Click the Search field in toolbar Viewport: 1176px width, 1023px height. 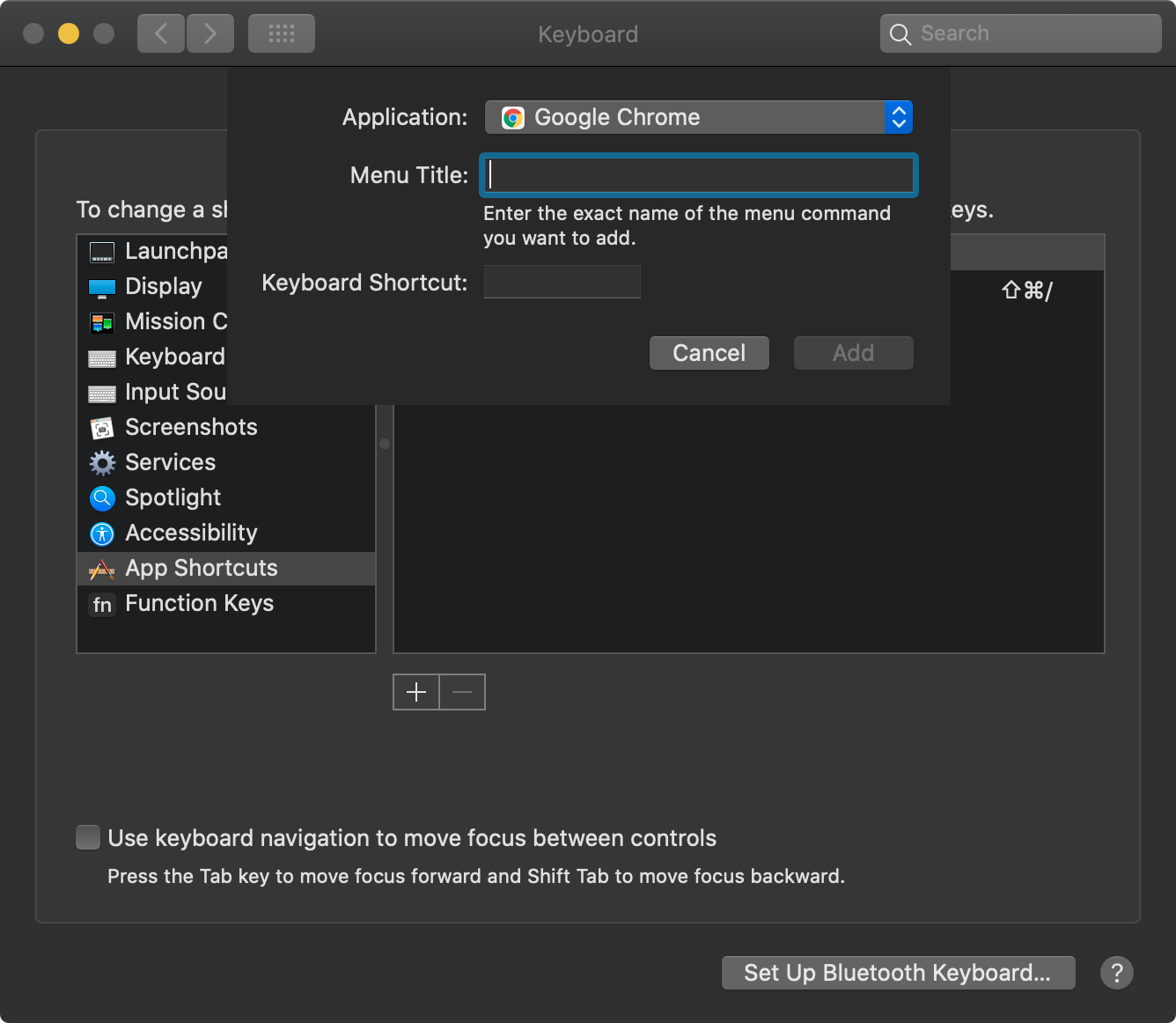click(1021, 33)
